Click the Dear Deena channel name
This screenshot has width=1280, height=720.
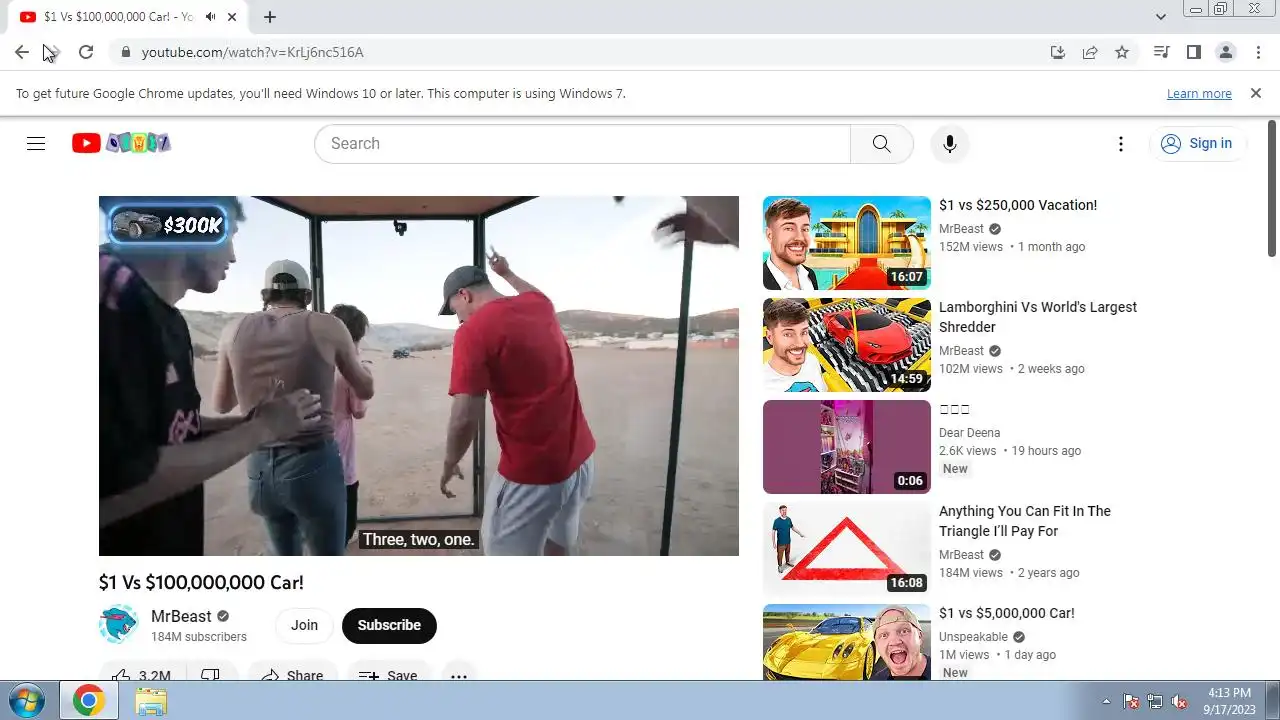point(970,433)
